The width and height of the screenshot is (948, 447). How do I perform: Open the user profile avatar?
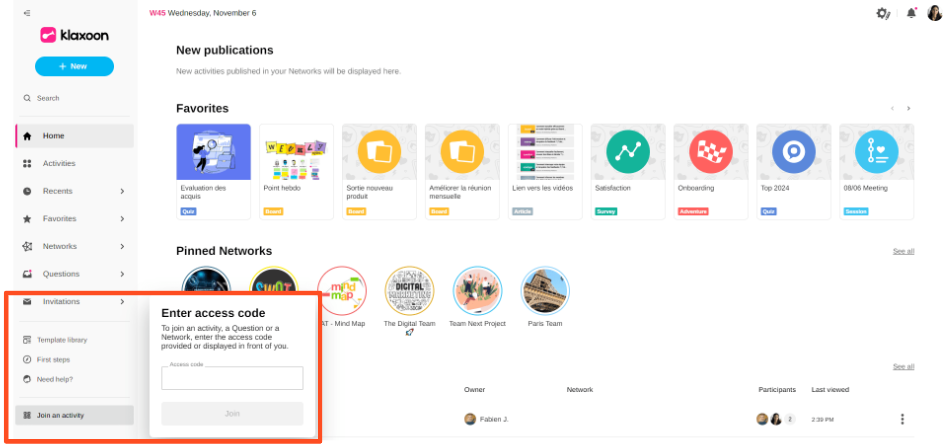[935, 13]
